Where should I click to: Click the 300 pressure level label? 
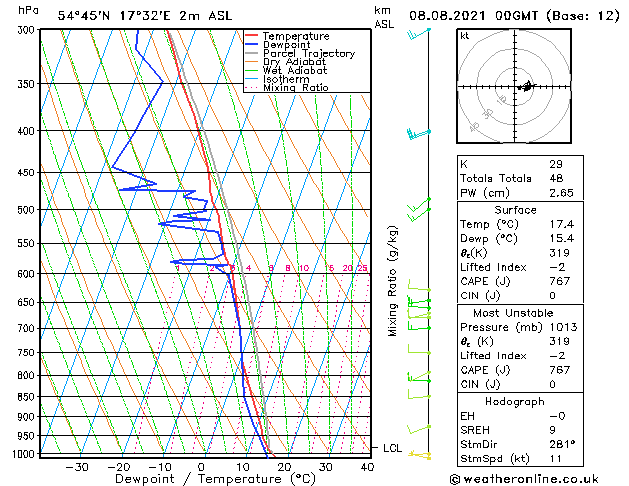(28, 30)
